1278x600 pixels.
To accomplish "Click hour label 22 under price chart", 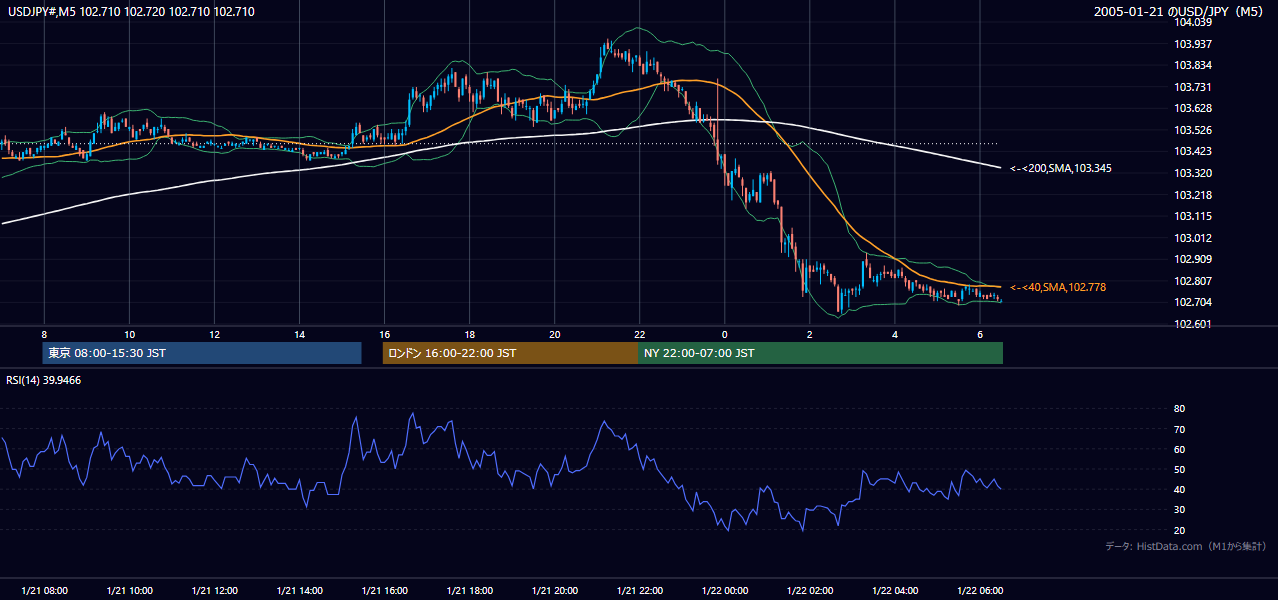I will [x=639, y=334].
